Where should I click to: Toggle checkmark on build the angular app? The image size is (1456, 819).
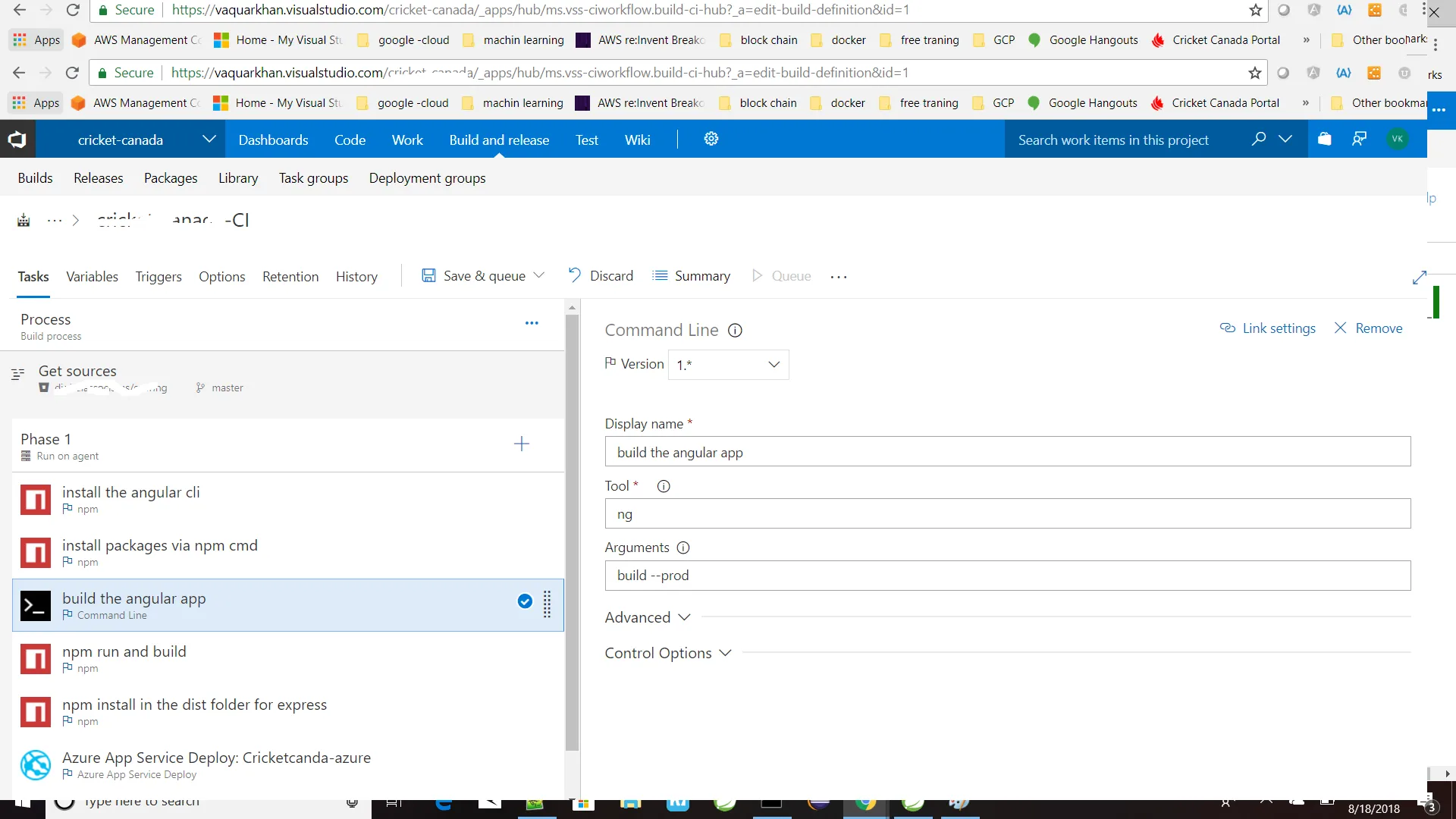click(525, 601)
